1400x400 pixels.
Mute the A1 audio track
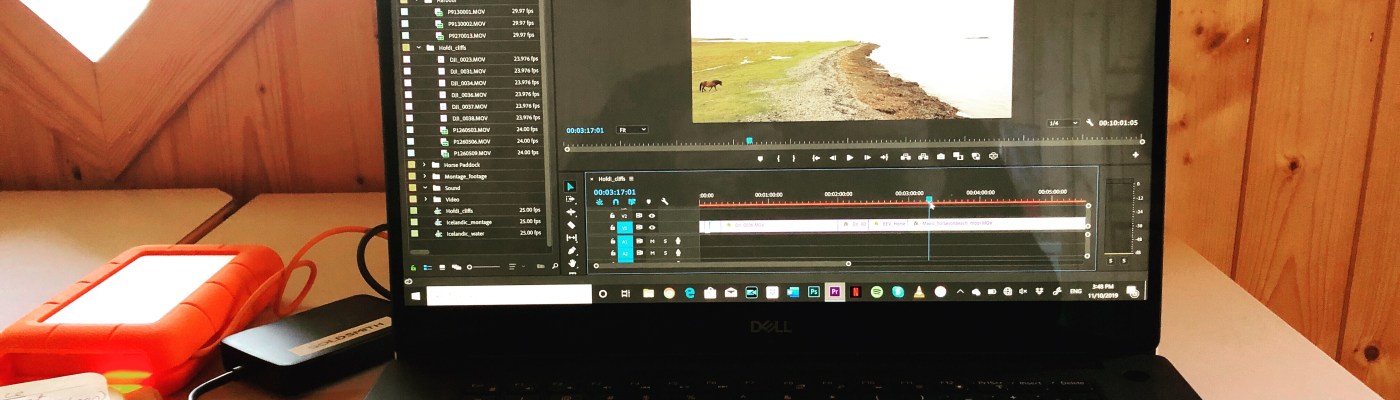(x=652, y=241)
